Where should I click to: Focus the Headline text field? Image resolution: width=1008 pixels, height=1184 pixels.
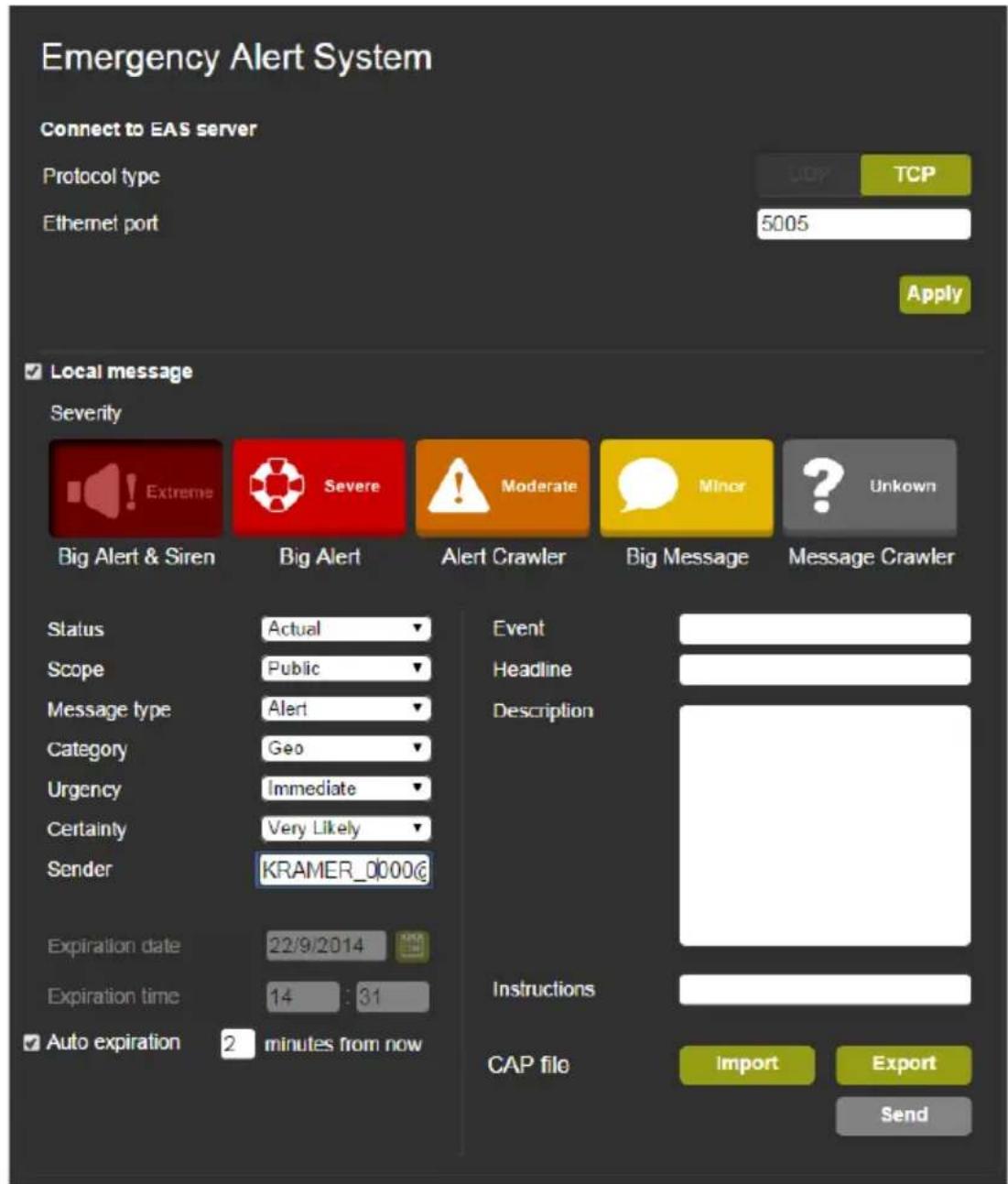(824, 669)
